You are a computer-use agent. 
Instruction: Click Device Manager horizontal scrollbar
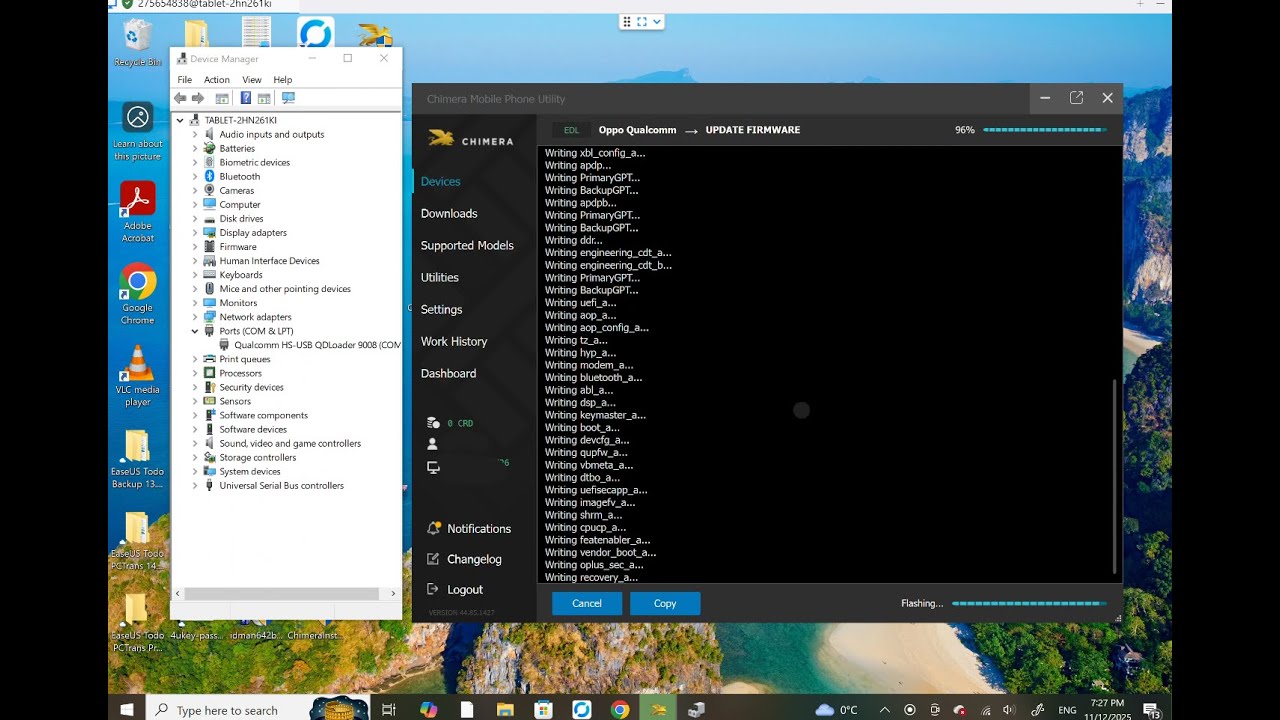coord(281,593)
